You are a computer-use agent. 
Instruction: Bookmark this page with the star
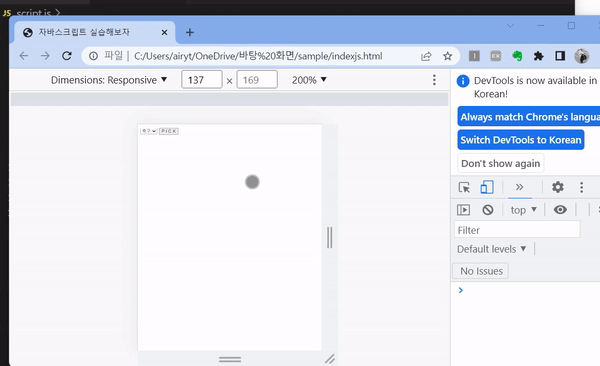tap(447, 56)
